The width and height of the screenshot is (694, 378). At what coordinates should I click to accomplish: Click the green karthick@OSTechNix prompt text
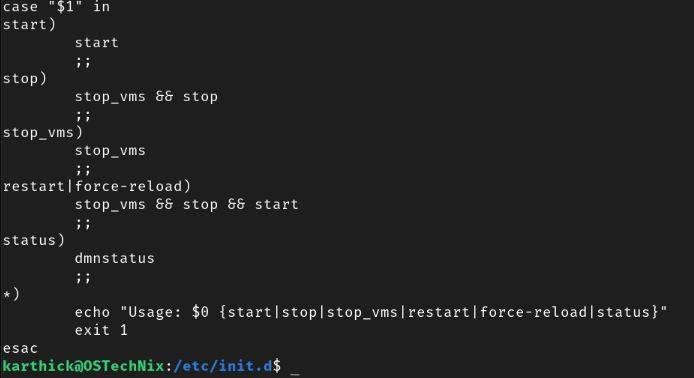coord(84,366)
